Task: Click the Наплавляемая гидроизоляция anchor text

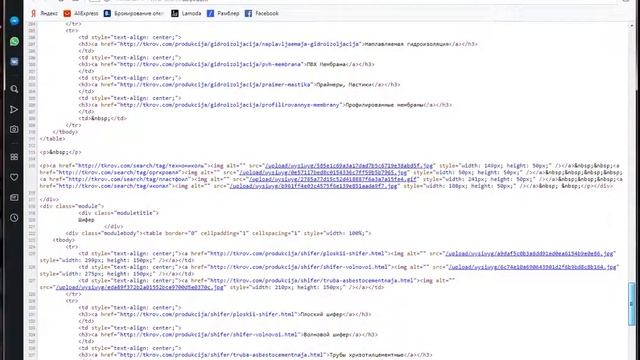Action: [407, 44]
